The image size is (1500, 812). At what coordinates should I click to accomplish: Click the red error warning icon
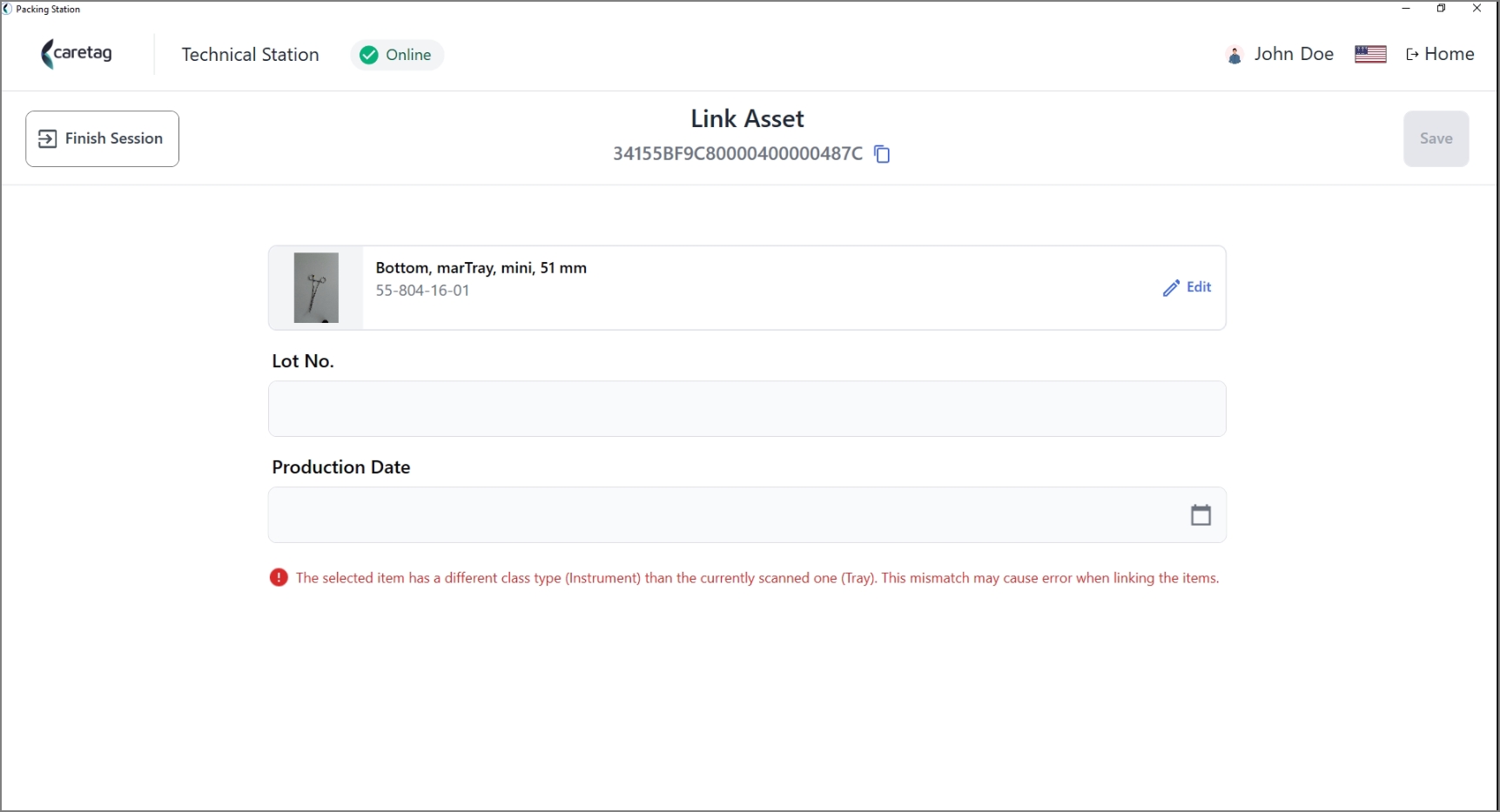tap(279, 577)
